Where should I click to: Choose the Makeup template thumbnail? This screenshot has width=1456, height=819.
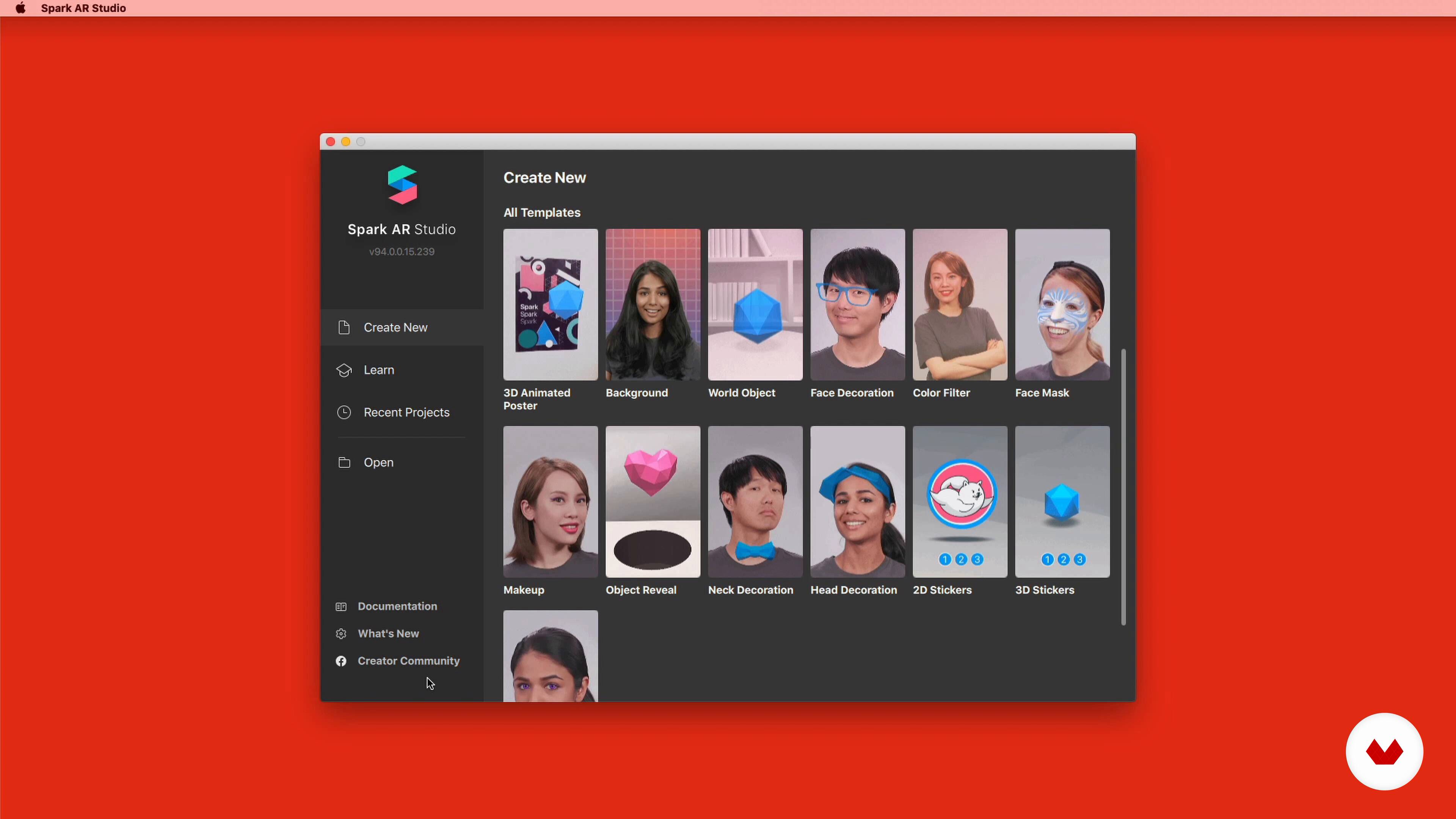551,502
